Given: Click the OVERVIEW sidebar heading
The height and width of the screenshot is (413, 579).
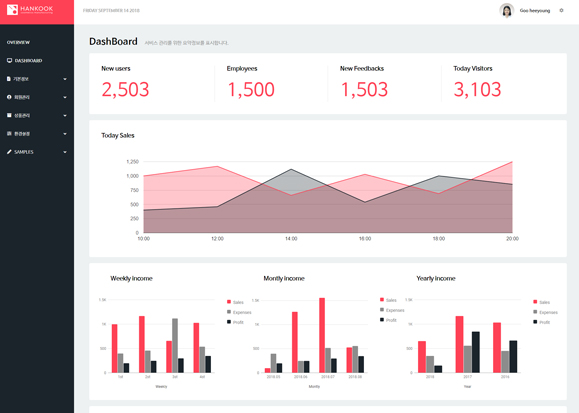Looking at the screenshot, I should click(18, 42).
